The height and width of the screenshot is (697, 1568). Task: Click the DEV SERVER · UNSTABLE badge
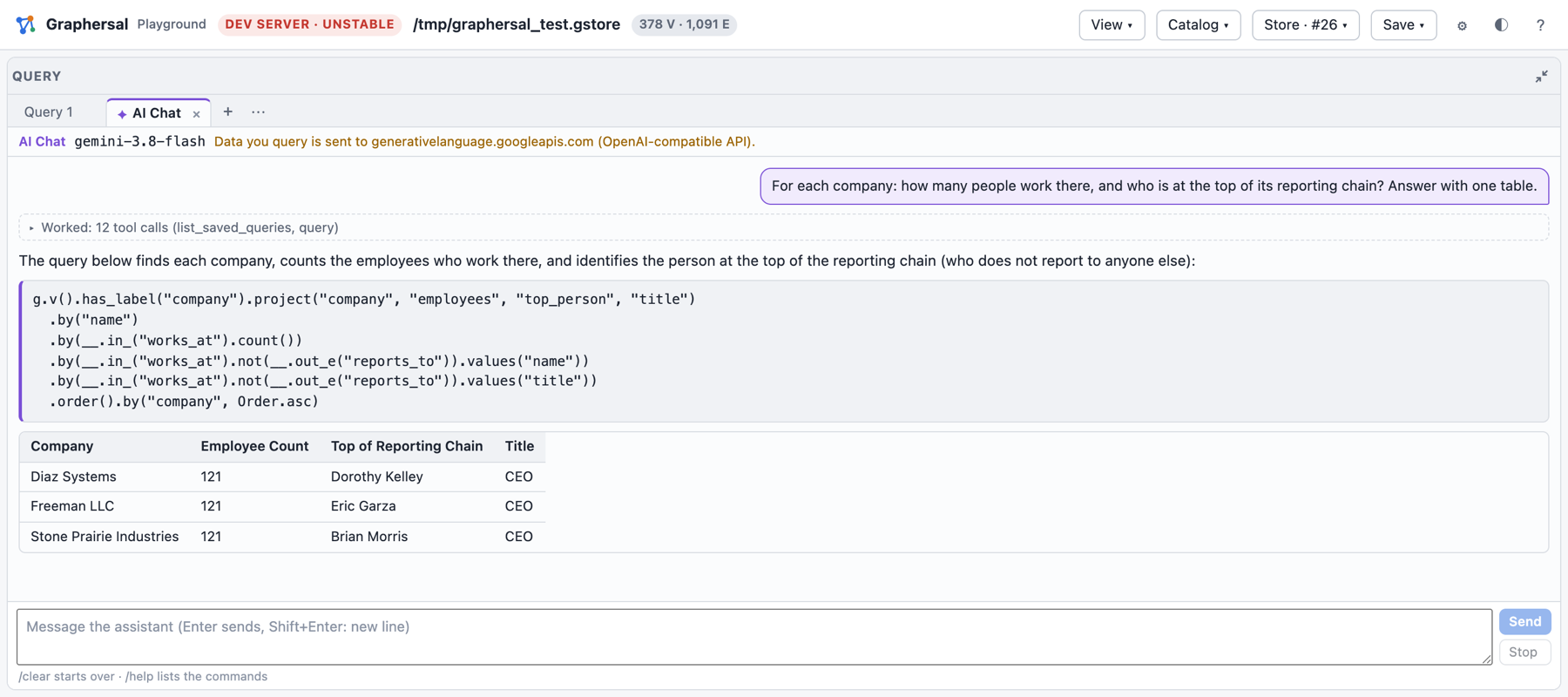coord(309,24)
